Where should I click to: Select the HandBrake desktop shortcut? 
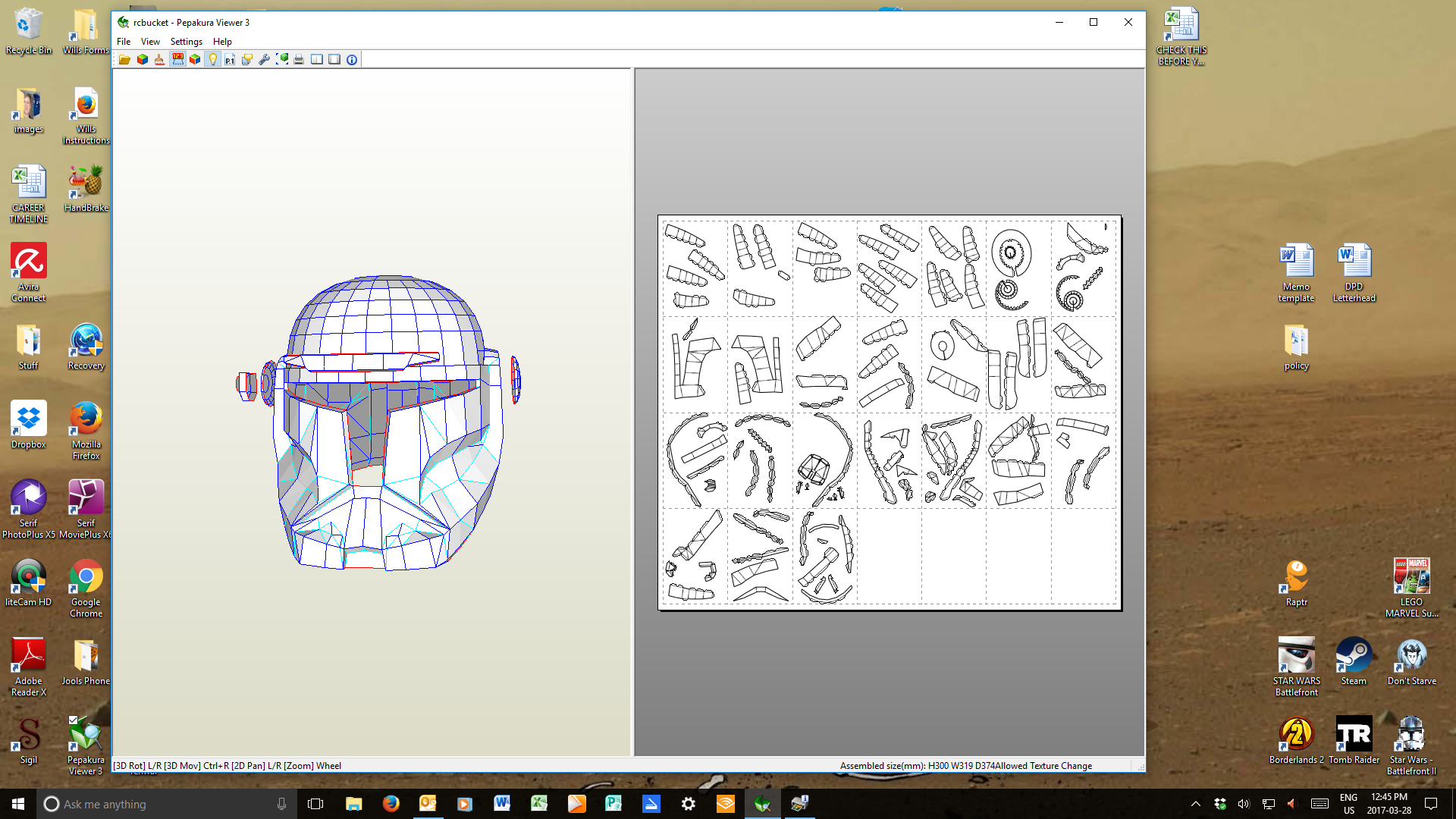[x=86, y=190]
